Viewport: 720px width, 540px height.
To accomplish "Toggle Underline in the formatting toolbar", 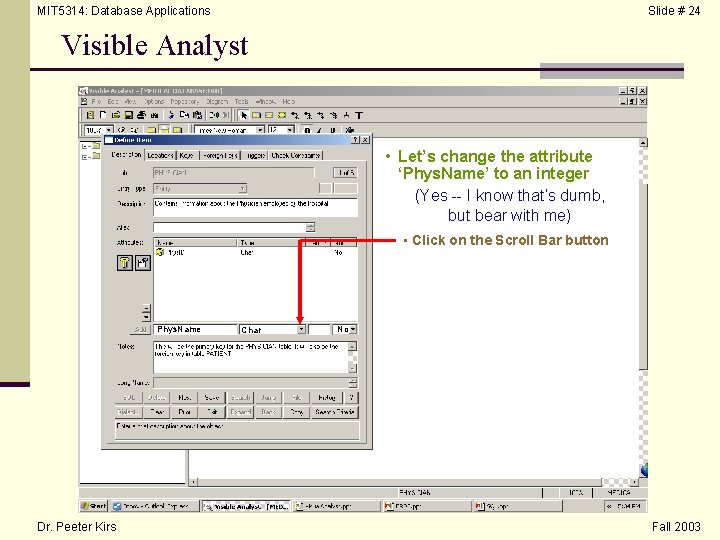I will [x=332, y=130].
